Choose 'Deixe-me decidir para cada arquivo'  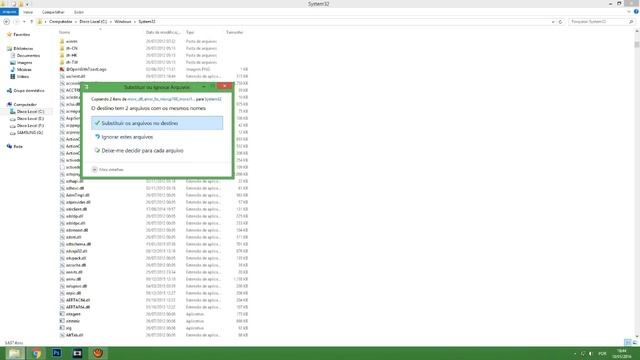157,151
